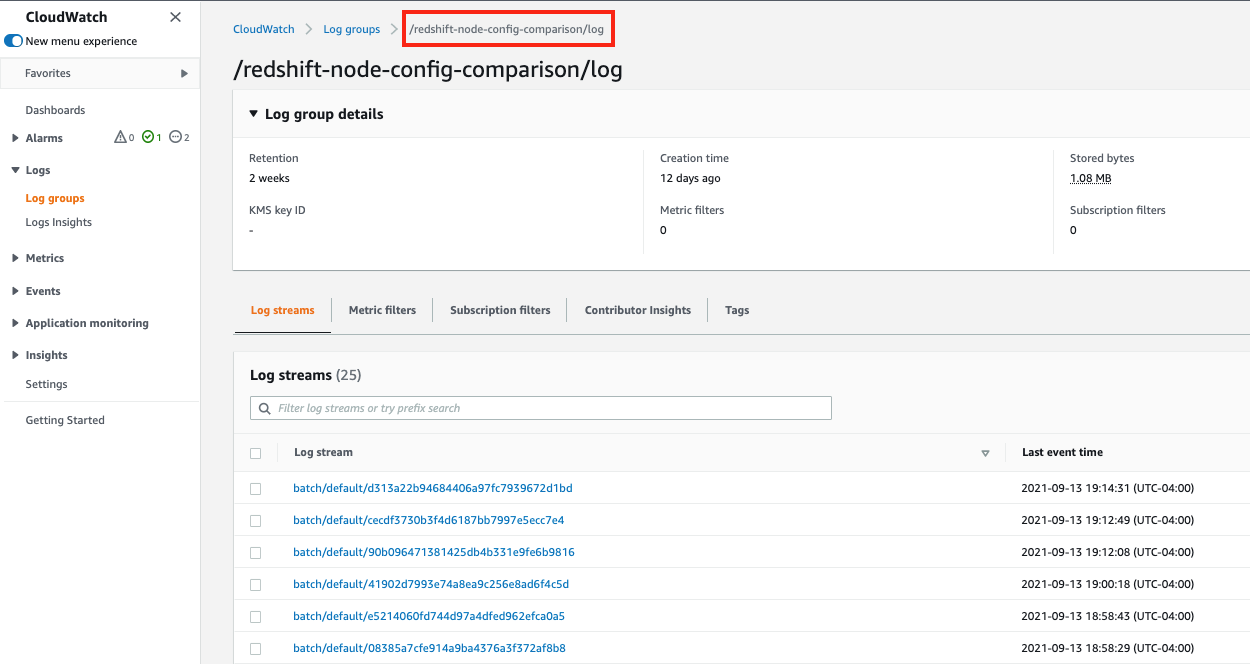
Task: Open log stream batch/default/cecdf3730b3f4d6187bb7997e5ecc7e4
Action: point(429,520)
